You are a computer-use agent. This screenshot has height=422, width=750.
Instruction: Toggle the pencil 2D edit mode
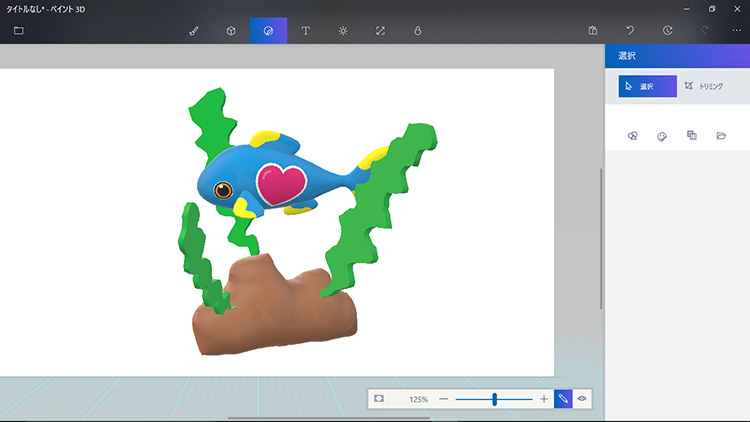563,399
